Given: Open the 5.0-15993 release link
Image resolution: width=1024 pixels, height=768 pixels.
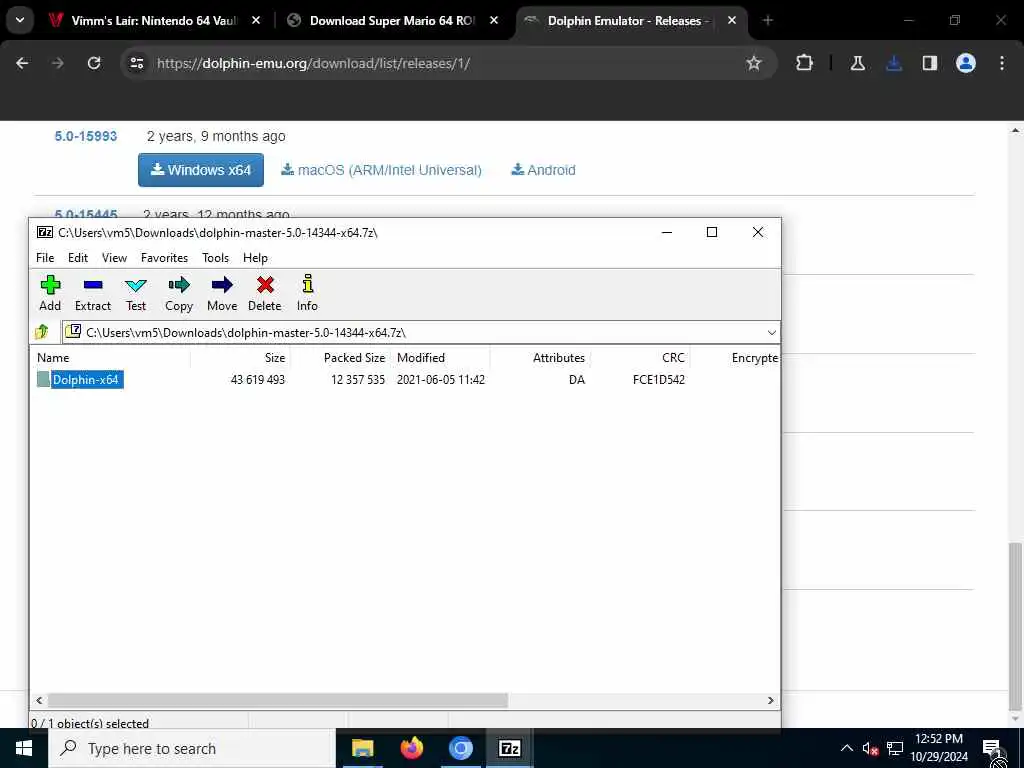Looking at the screenshot, I should 86,136.
